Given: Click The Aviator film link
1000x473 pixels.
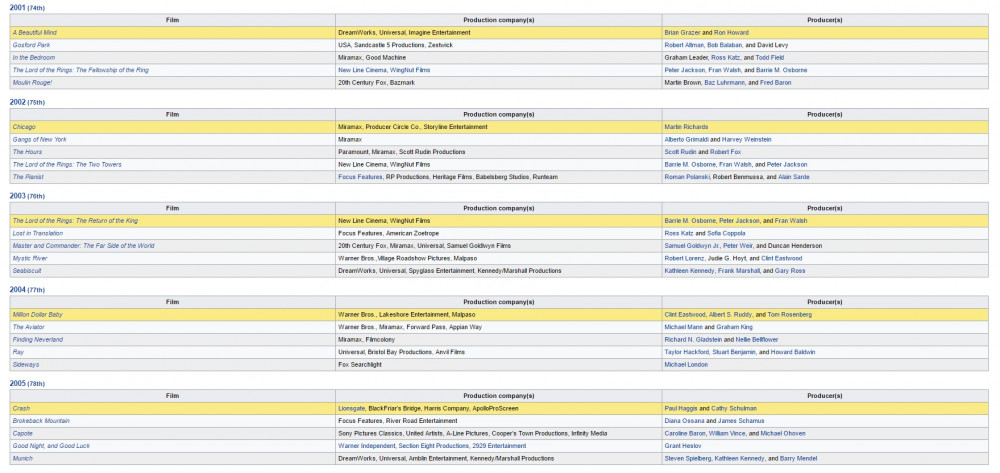Looking at the screenshot, I should (x=28, y=327).
